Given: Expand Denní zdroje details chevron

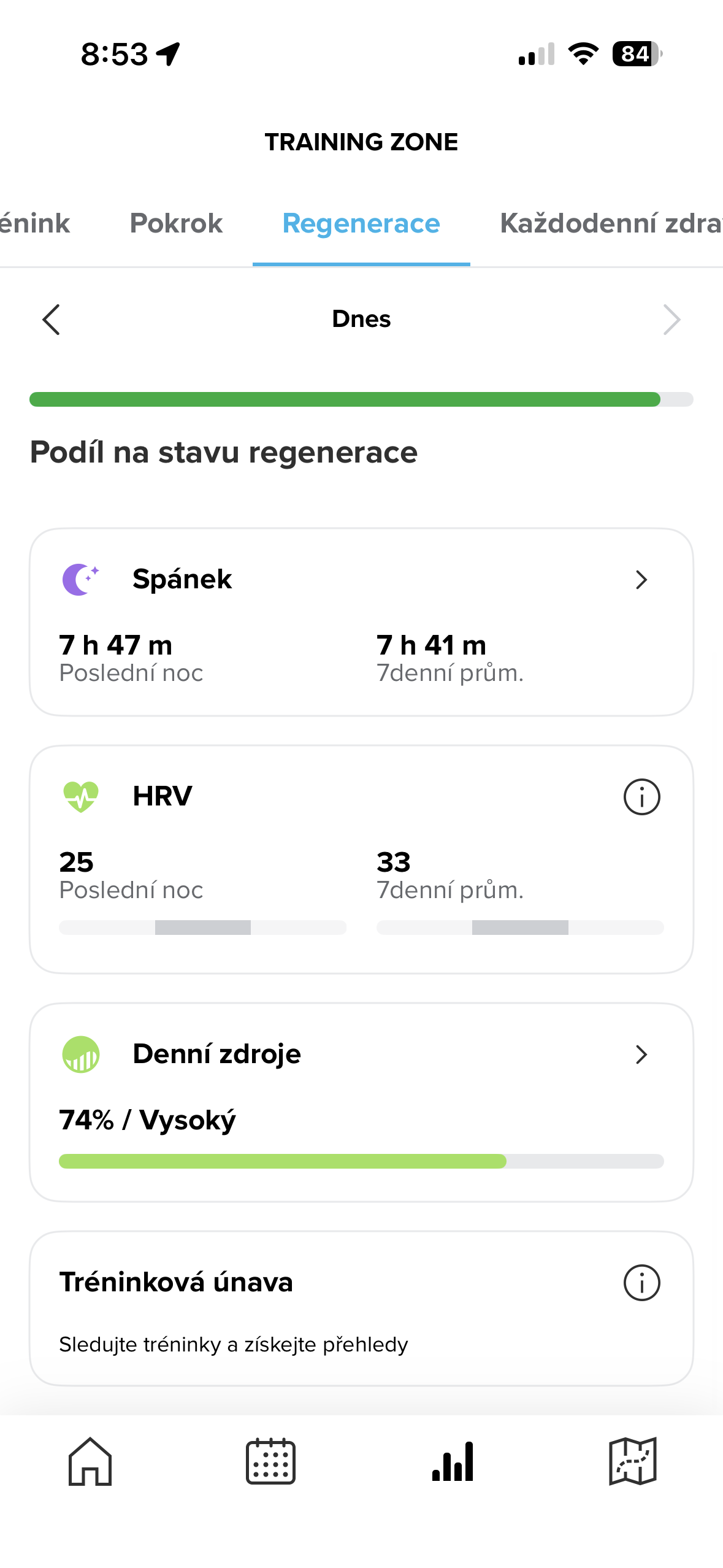Looking at the screenshot, I should coord(641,1055).
